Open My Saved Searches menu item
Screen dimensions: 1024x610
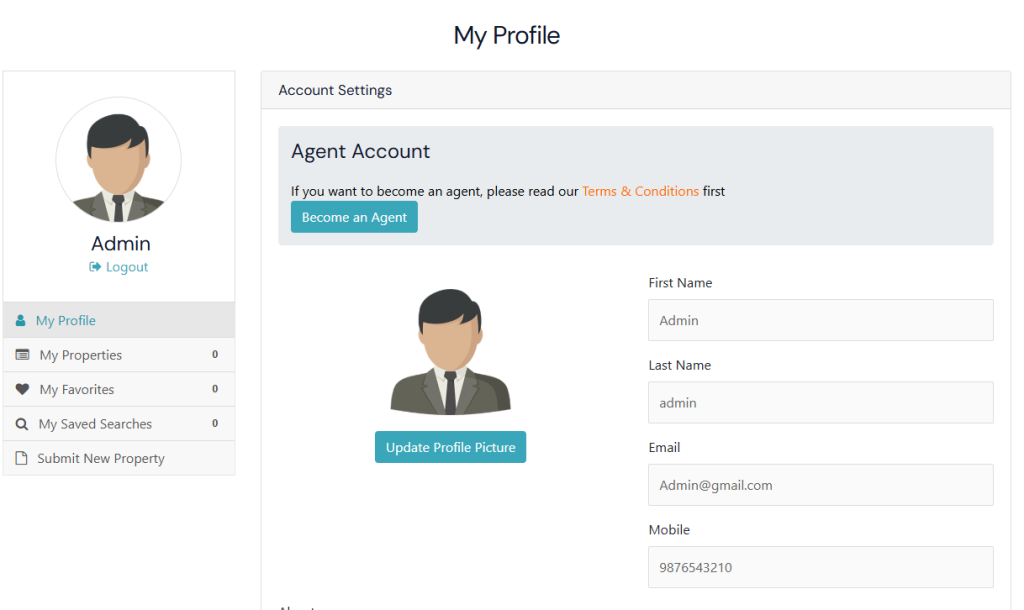(95, 424)
